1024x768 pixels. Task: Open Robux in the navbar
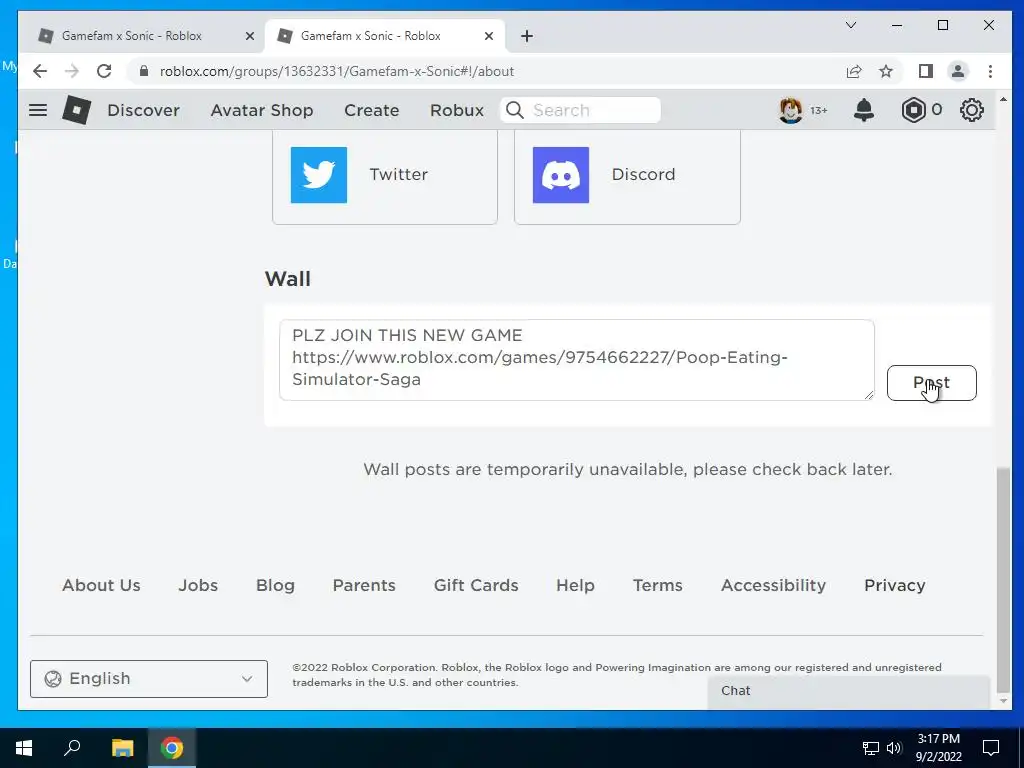coord(456,110)
